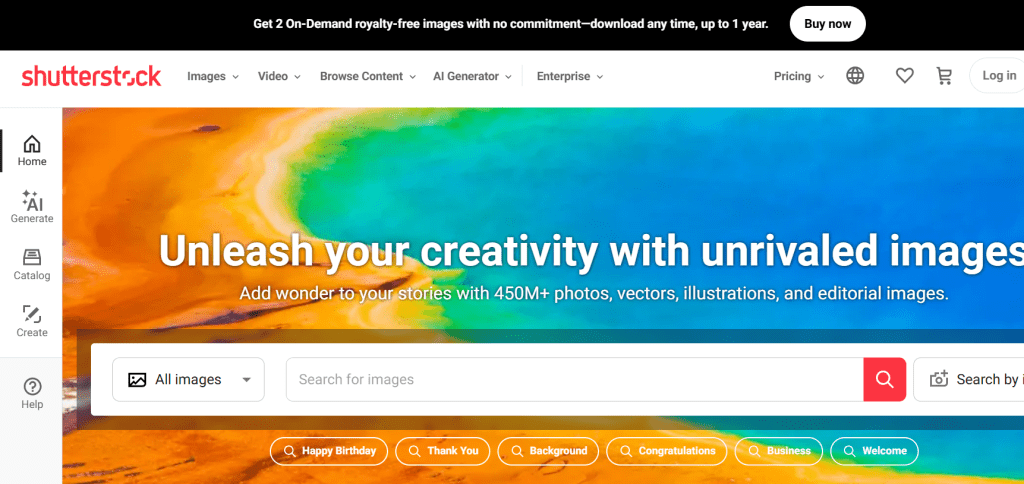
Task: Click the Search for images field
Action: [x=575, y=379]
